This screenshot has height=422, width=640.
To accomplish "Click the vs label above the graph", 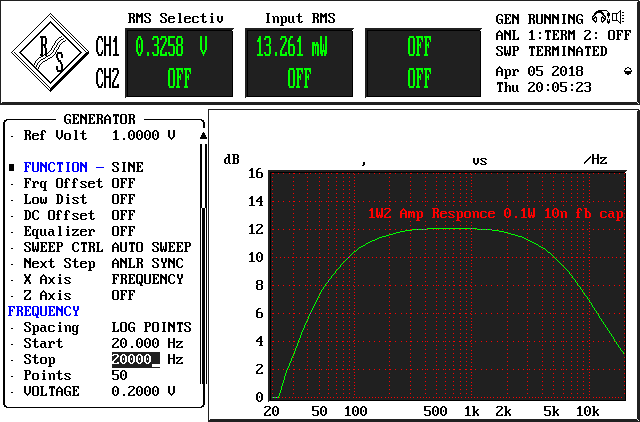I will click(x=480, y=161).
